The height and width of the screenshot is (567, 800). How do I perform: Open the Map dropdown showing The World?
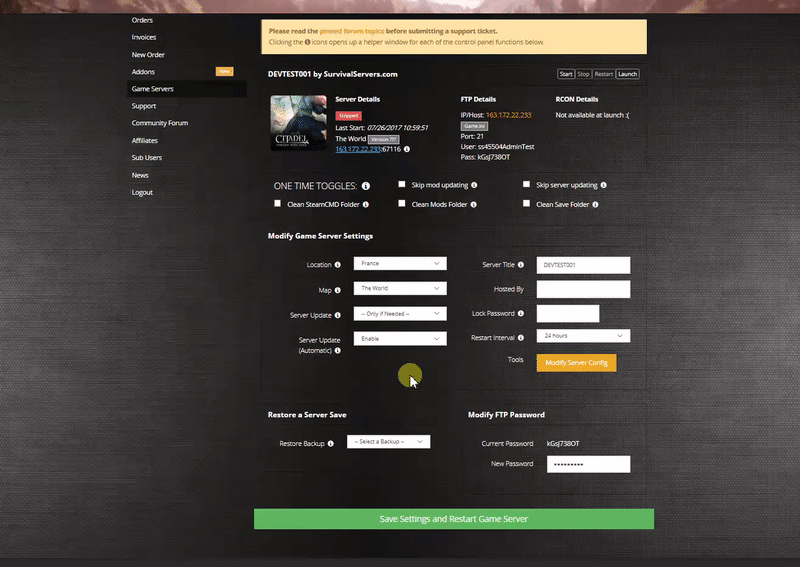click(400, 288)
